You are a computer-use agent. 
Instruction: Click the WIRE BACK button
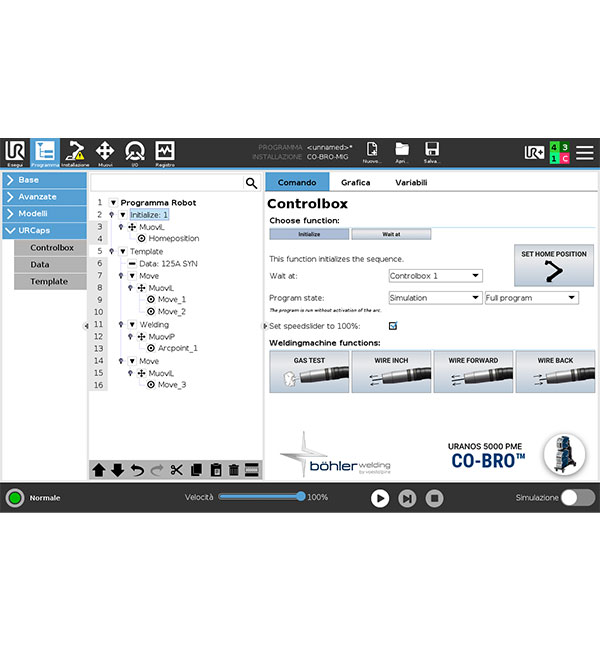point(555,371)
